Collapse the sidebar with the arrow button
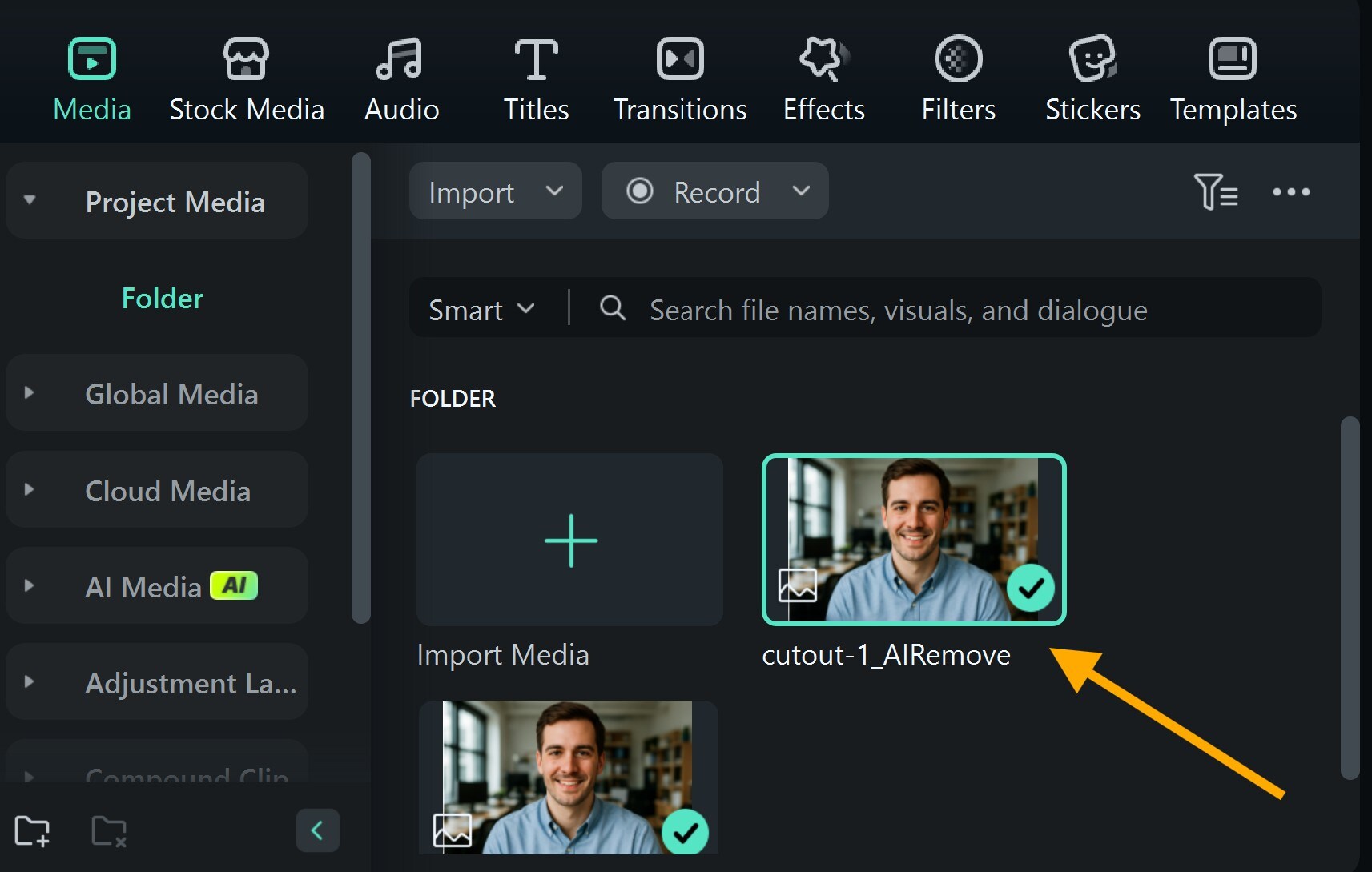1372x872 pixels. coord(317,830)
